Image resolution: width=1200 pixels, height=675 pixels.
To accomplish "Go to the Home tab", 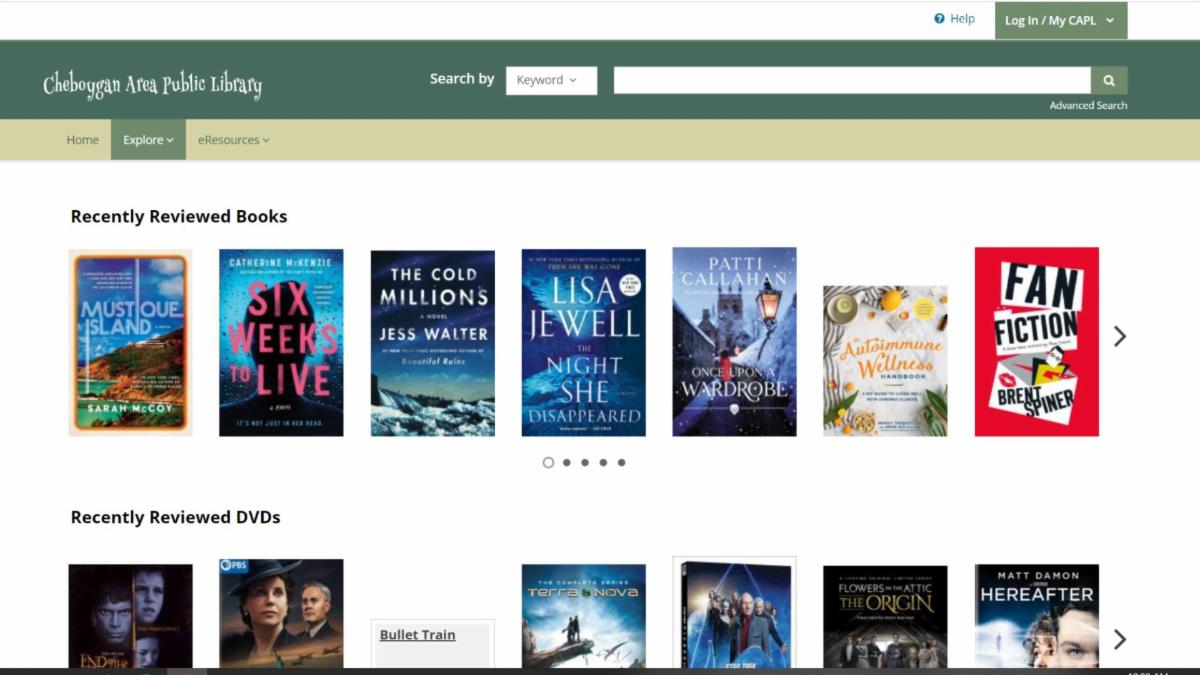I will tap(82, 140).
